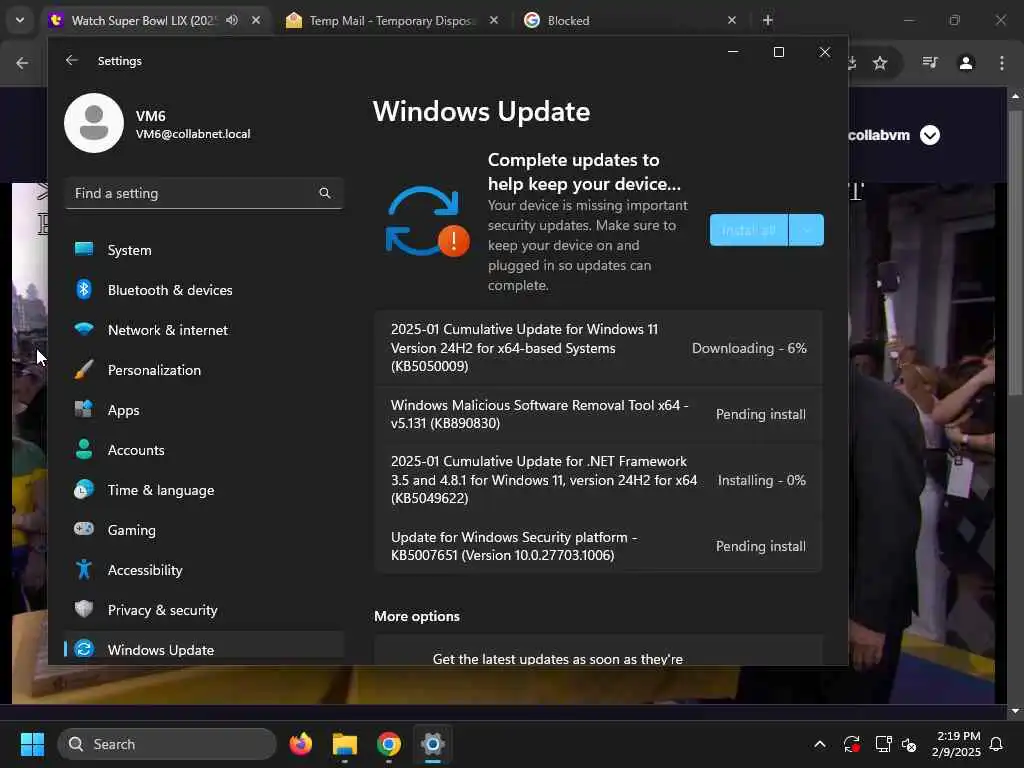Show hidden system tray icons

pyautogui.click(x=820, y=744)
